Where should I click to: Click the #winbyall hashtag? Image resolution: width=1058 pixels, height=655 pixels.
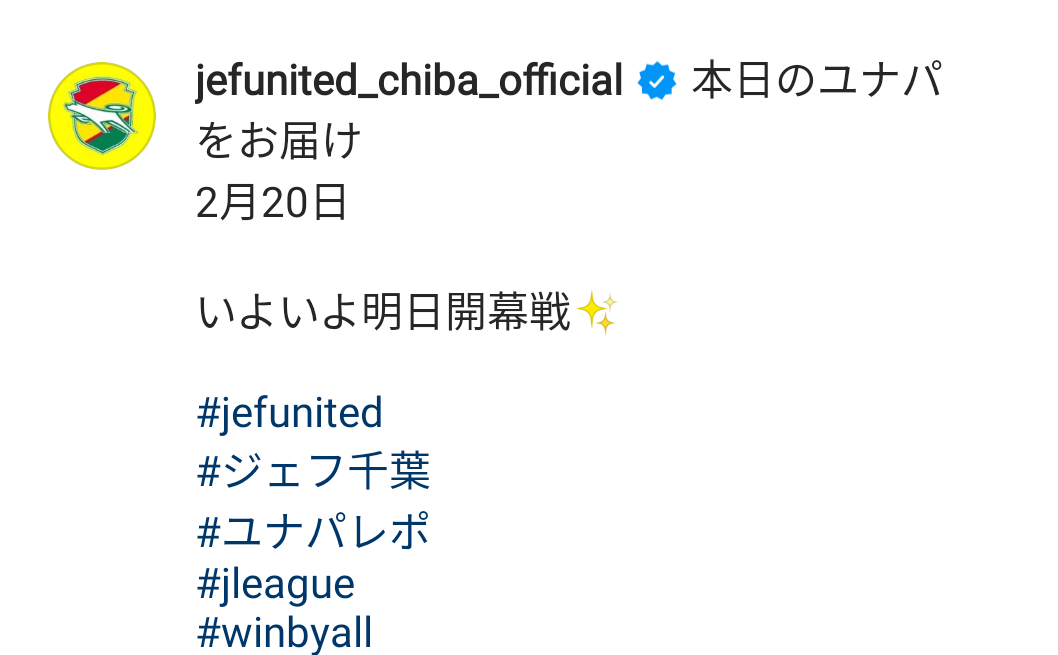click(285, 634)
